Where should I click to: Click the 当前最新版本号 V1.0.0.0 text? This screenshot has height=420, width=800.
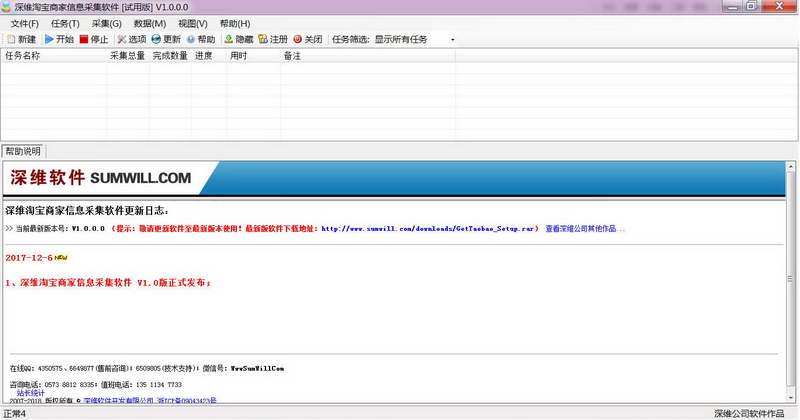click(x=60, y=229)
